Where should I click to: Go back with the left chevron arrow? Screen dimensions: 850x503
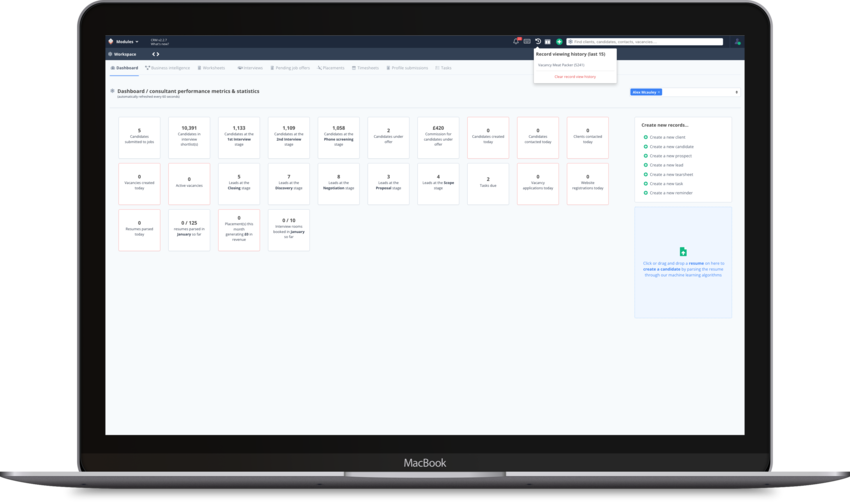click(153, 54)
